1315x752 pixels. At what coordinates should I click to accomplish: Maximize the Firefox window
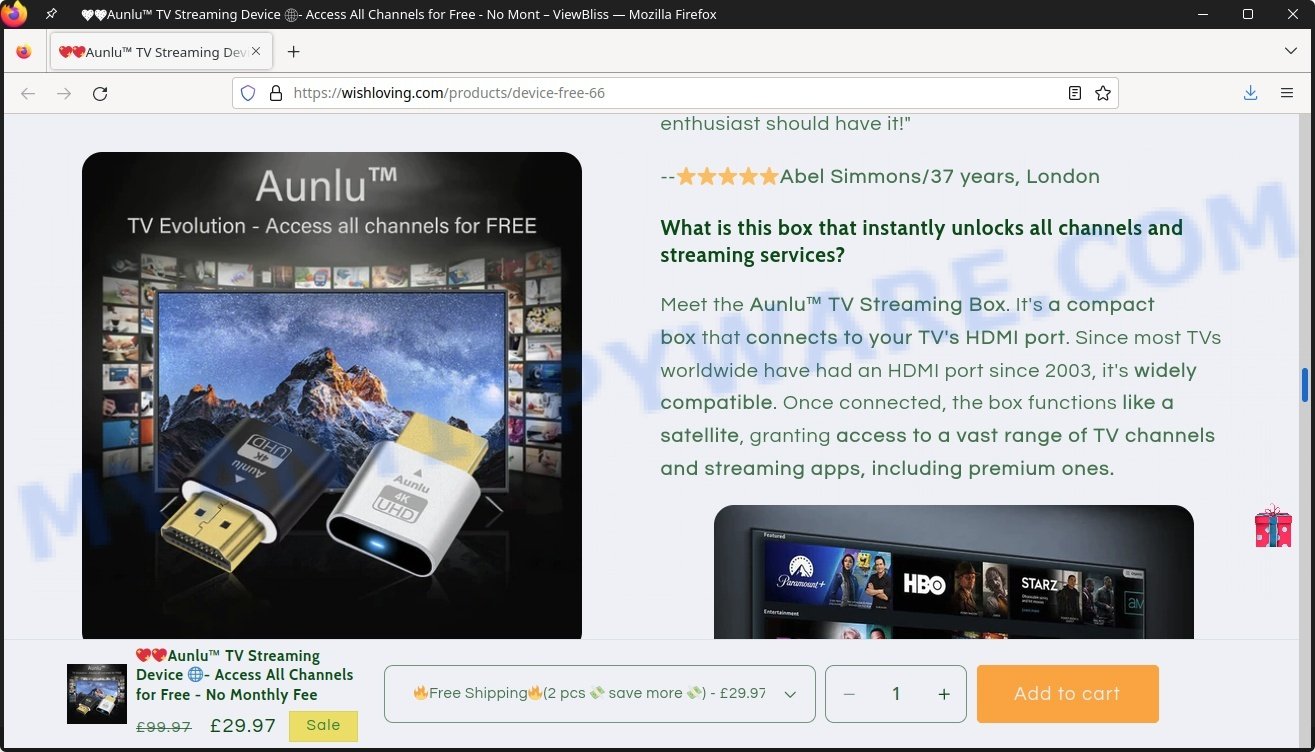[1248, 14]
